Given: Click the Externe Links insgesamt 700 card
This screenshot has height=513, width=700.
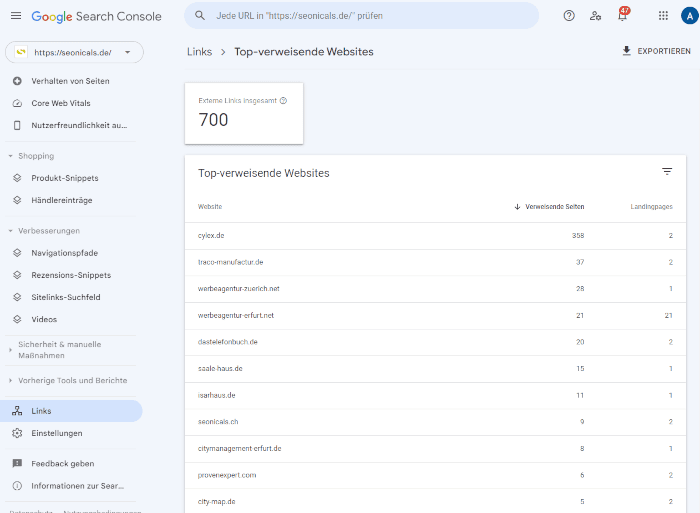Looking at the screenshot, I should coord(244,113).
